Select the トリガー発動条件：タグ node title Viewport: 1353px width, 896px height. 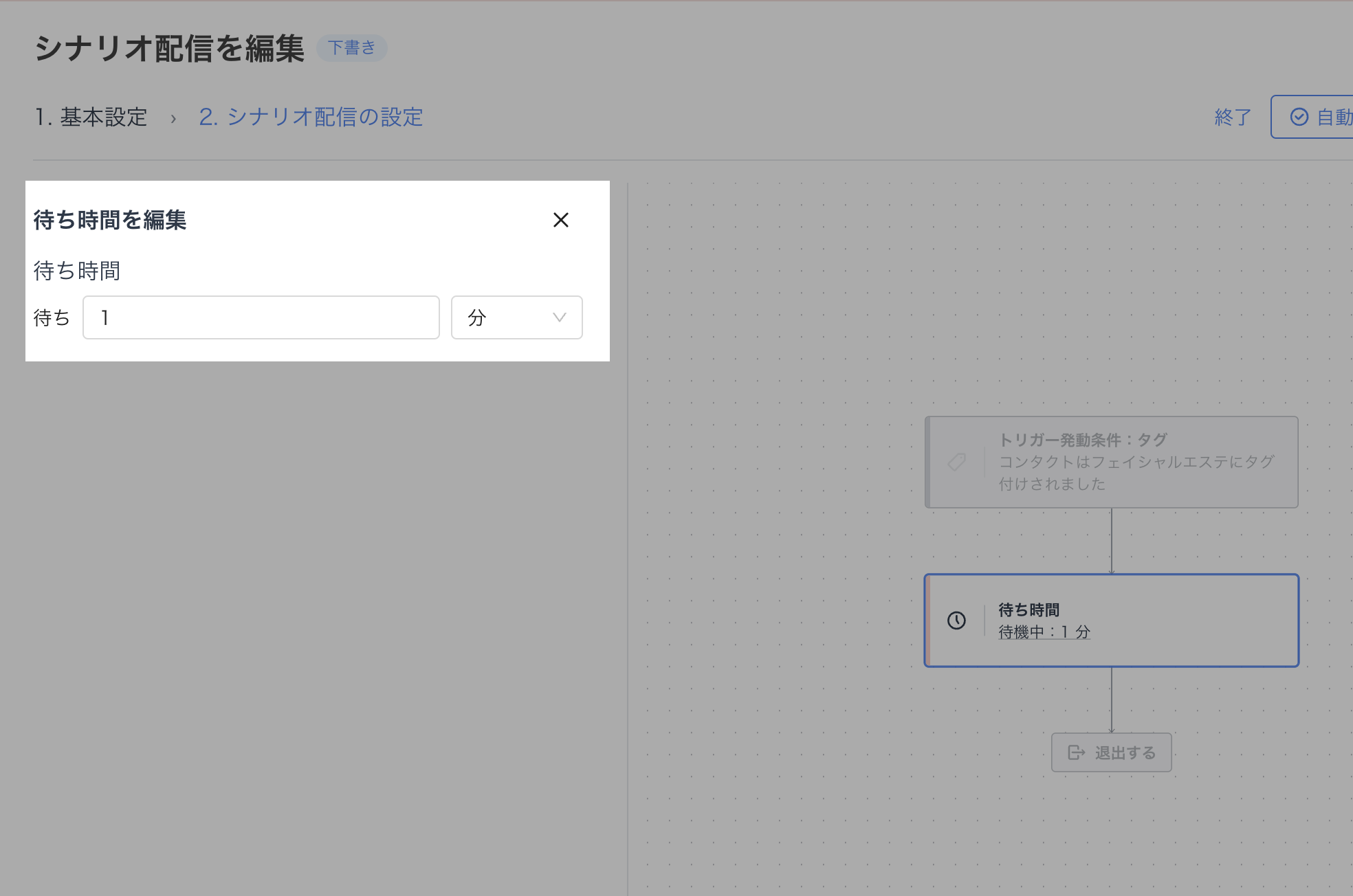coord(1083,440)
